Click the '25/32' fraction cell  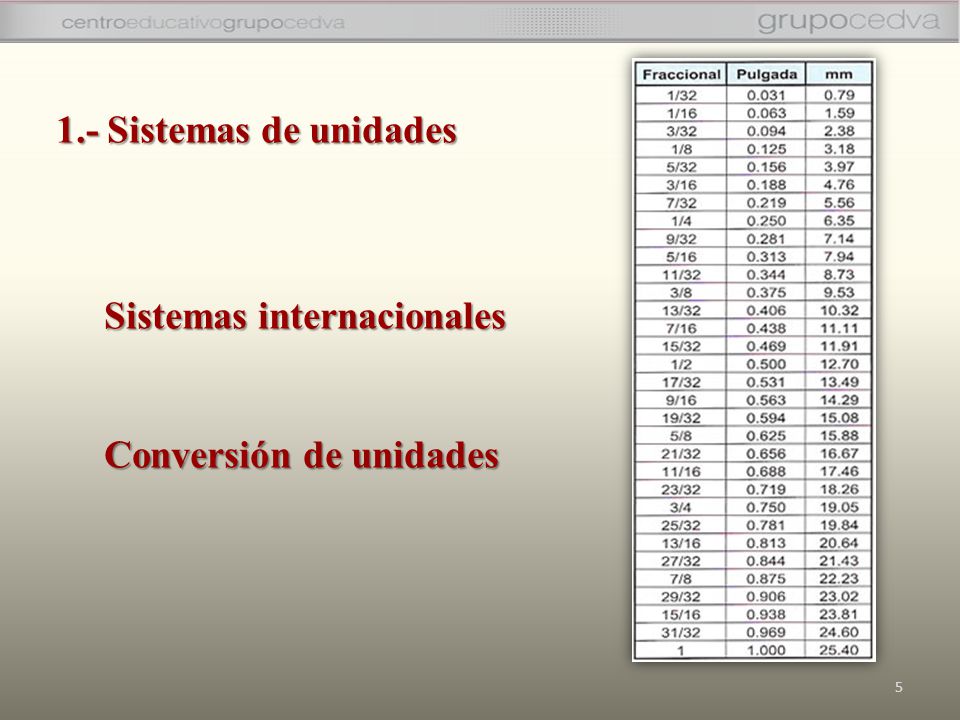click(x=681, y=526)
